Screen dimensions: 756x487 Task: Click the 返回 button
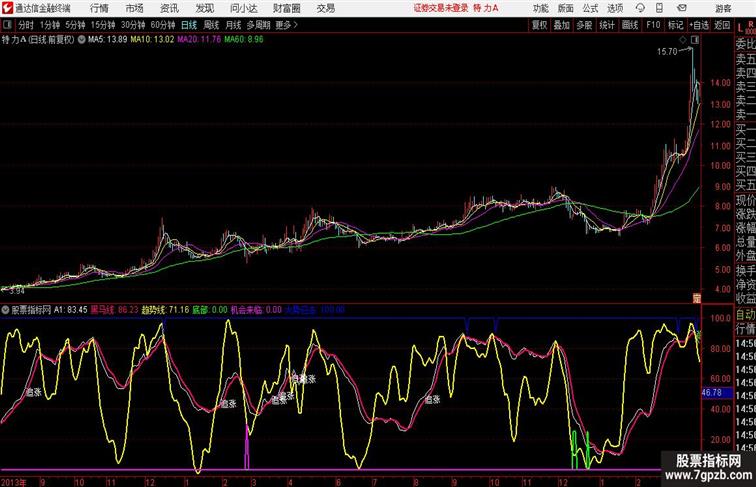(722, 25)
